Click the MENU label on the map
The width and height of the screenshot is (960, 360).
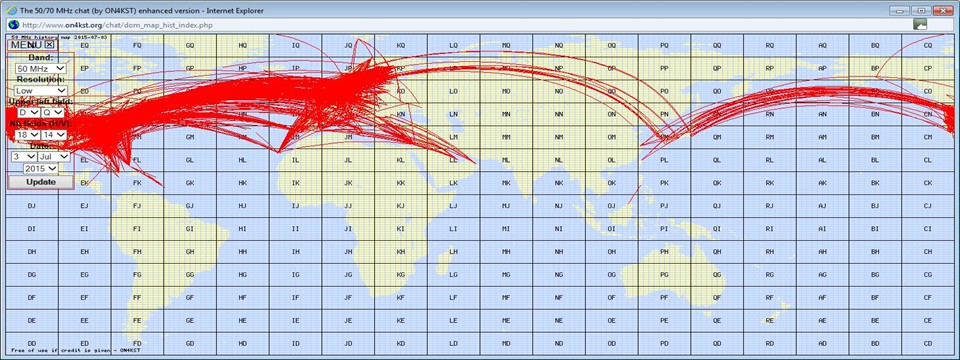26,45
